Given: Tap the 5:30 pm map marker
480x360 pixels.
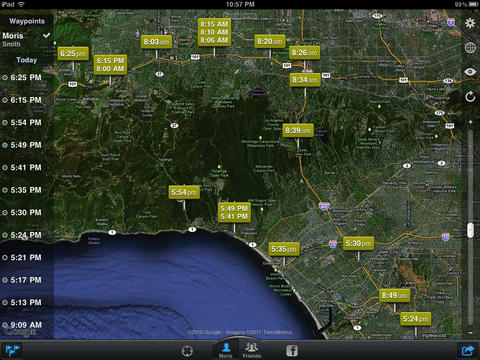Looking at the screenshot, I should [x=358, y=244].
